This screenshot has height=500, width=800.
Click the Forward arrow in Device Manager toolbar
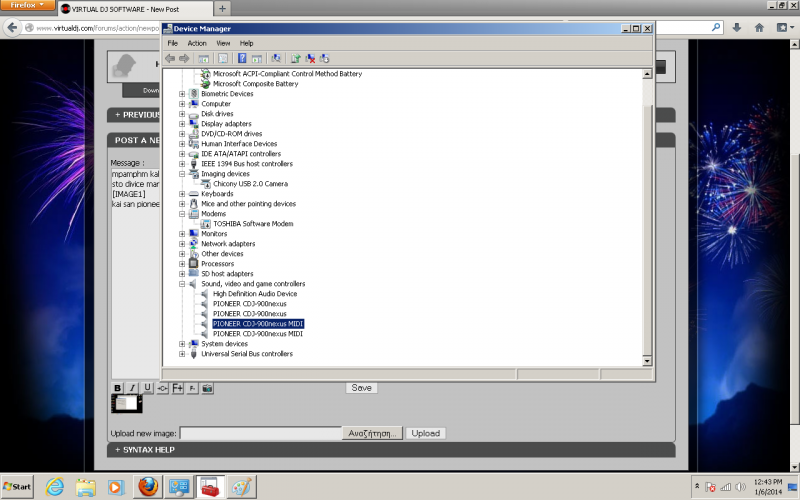(184, 59)
